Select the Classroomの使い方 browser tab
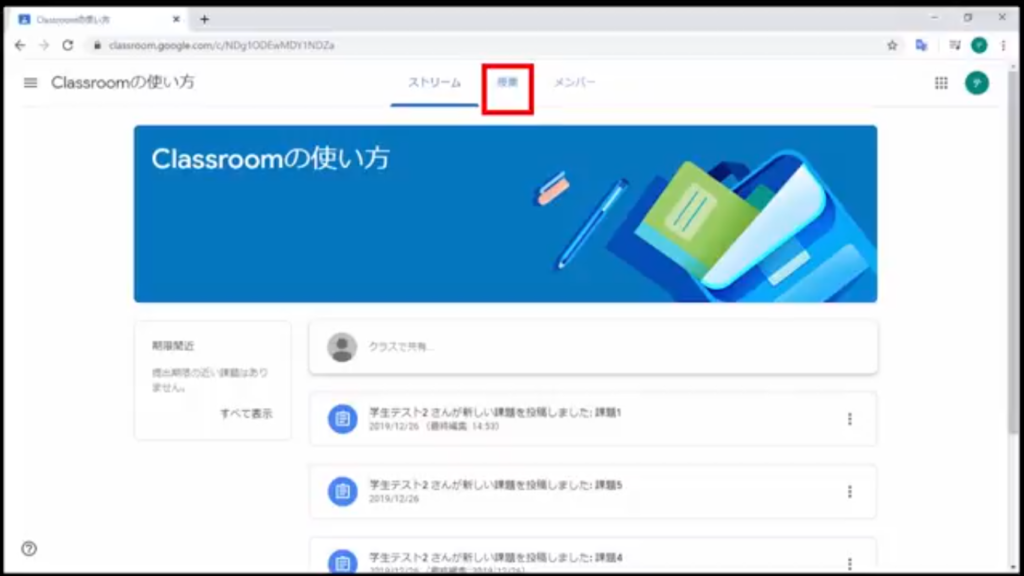 point(99,20)
